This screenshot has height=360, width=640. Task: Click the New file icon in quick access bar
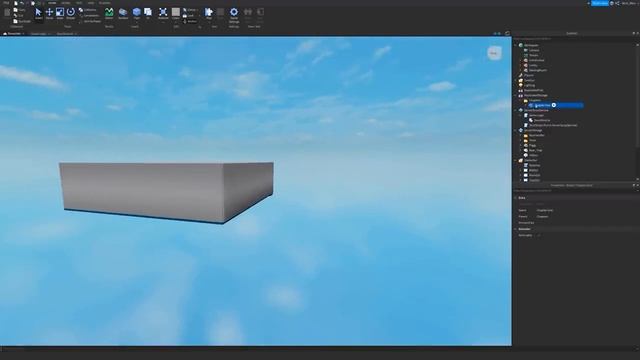[16, 3]
